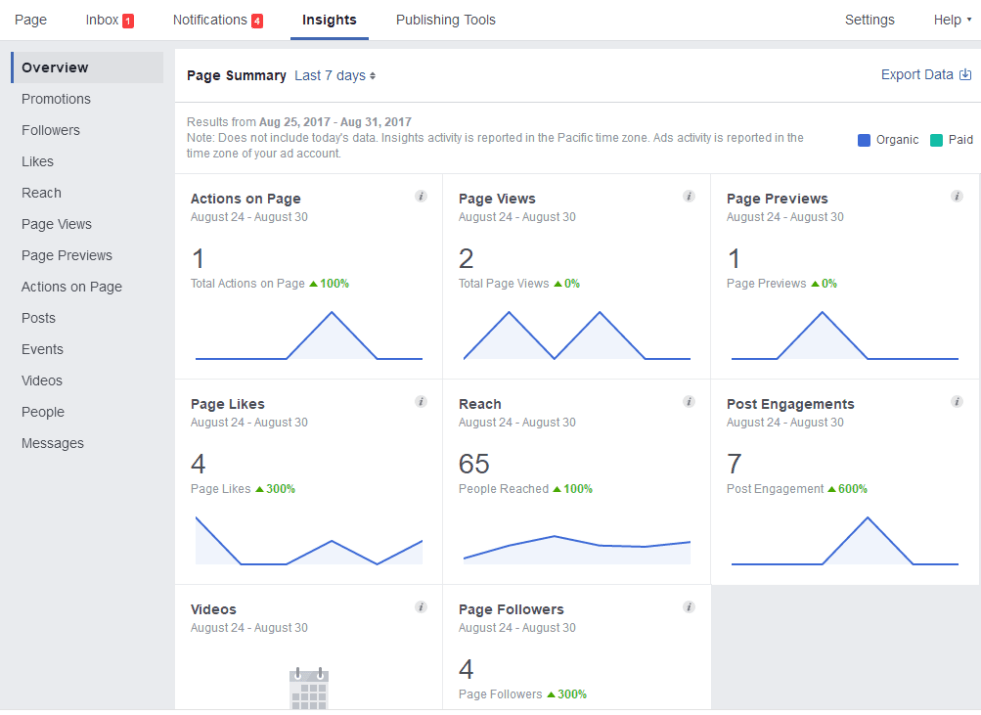Click info icon on Page Views card
This screenshot has width=981, height=715.
tap(689, 197)
